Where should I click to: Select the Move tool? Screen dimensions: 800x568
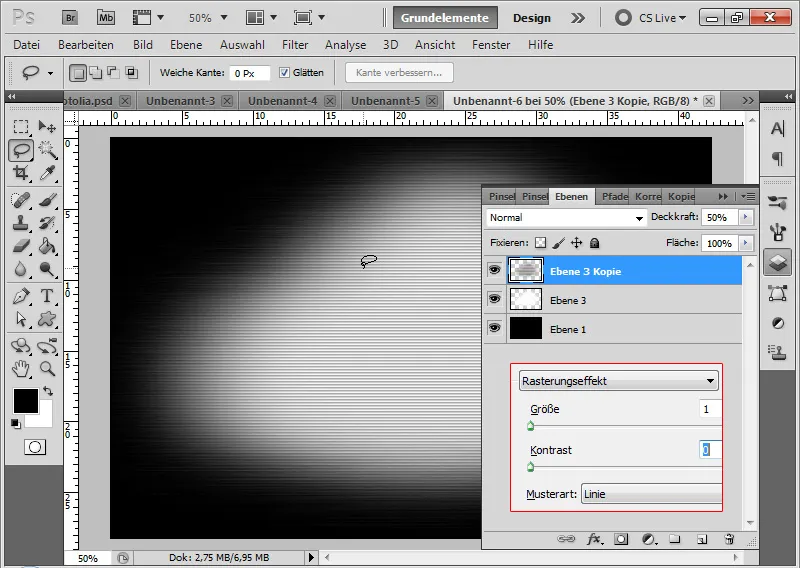[47, 126]
